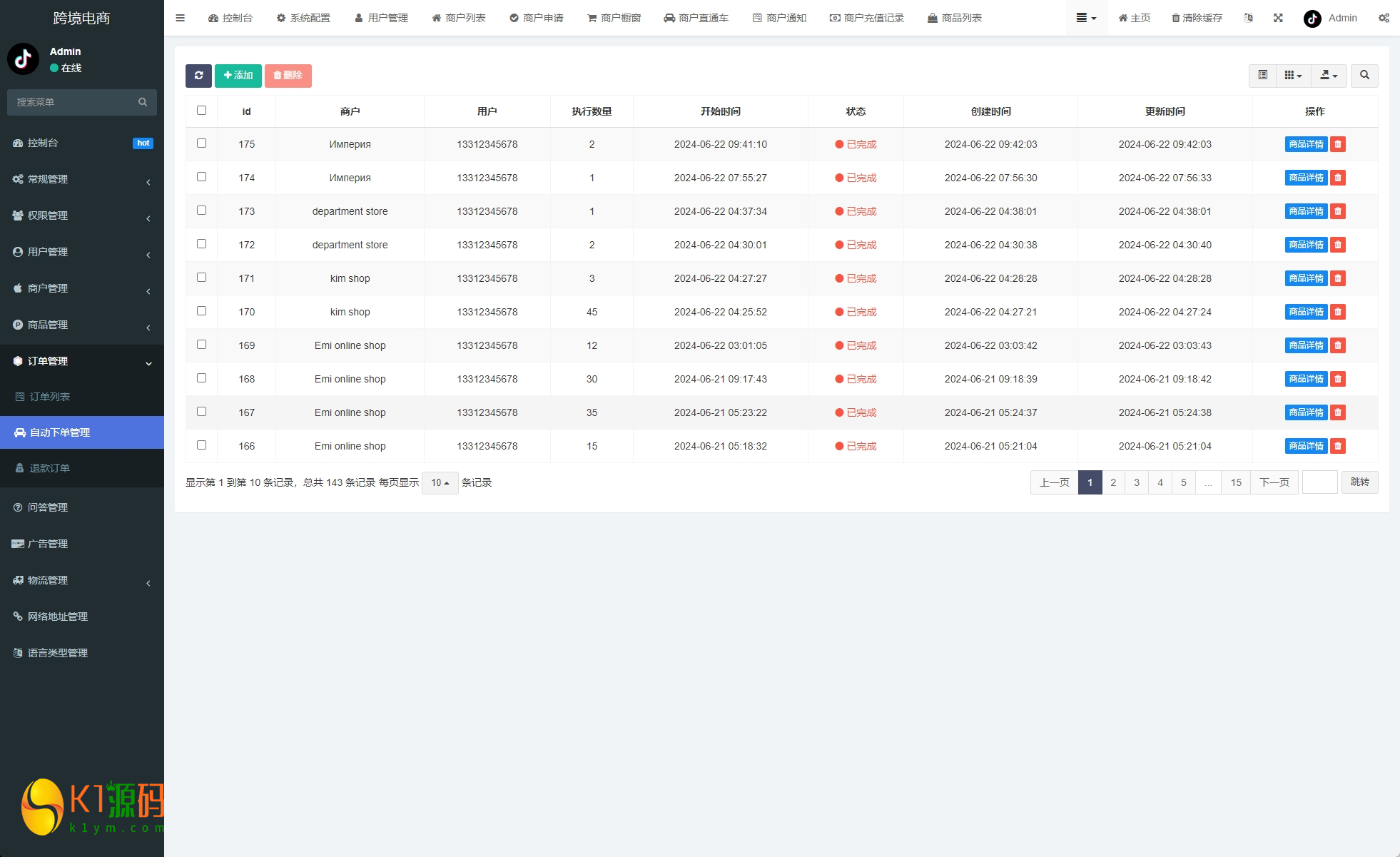This screenshot has height=857, width=1400.
Task: Open the columns grid dropdown
Action: tap(1293, 76)
